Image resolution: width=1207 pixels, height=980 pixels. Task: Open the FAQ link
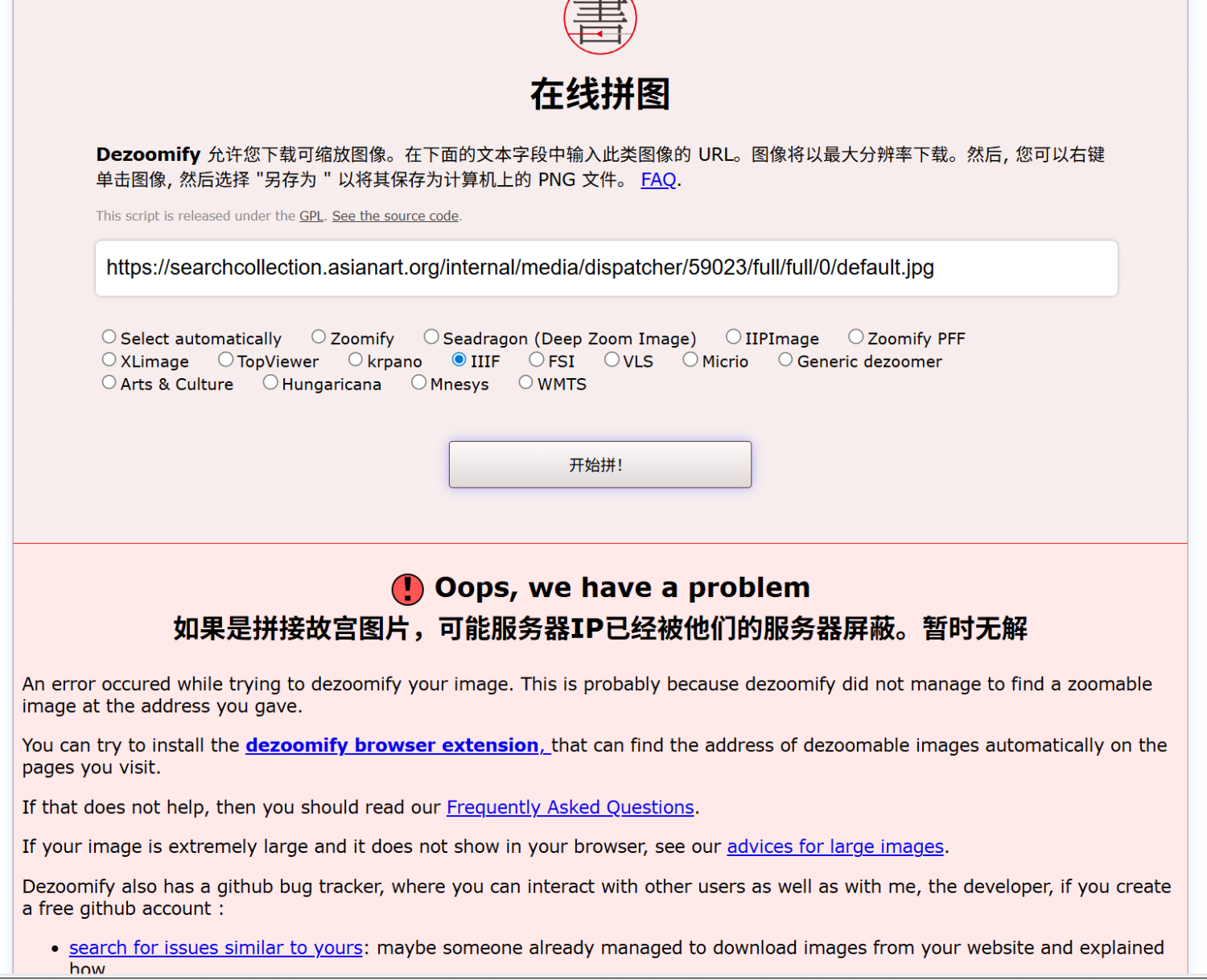[657, 179]
